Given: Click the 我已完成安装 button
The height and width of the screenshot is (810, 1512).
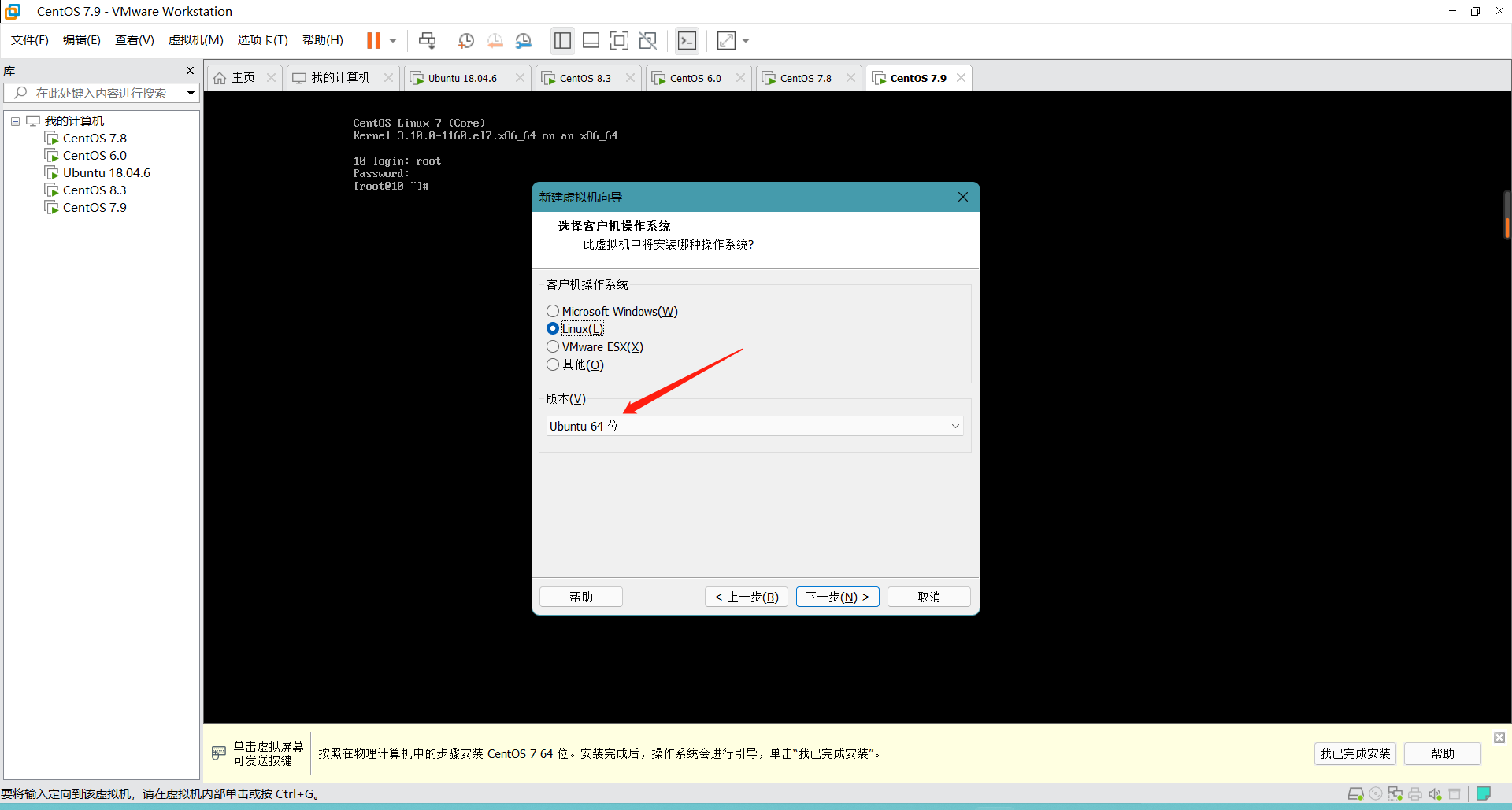Looking at the screenshot, I should (x=1355, y=753).
